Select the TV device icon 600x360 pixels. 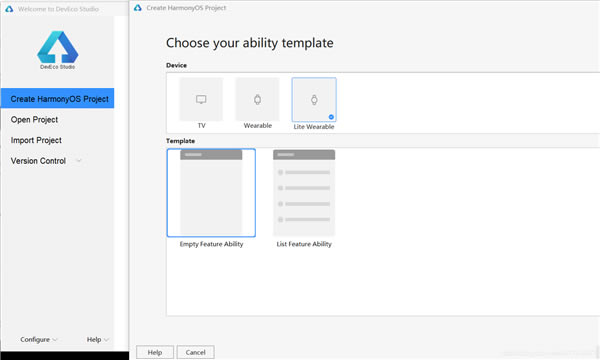click(x=201, y=99)
